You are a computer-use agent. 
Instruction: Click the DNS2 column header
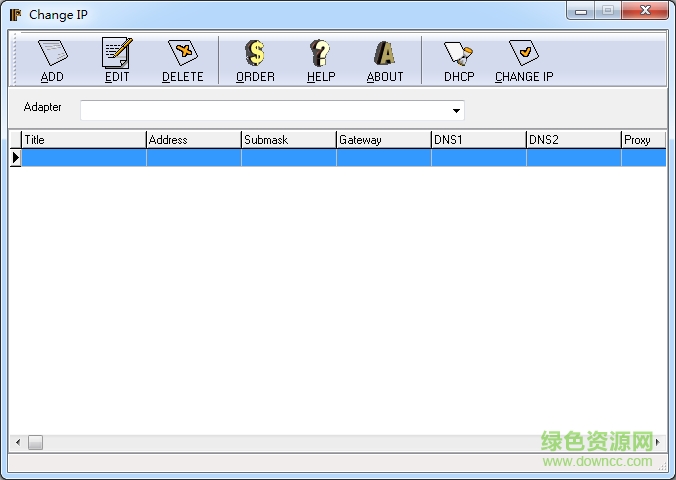point(573,140)
